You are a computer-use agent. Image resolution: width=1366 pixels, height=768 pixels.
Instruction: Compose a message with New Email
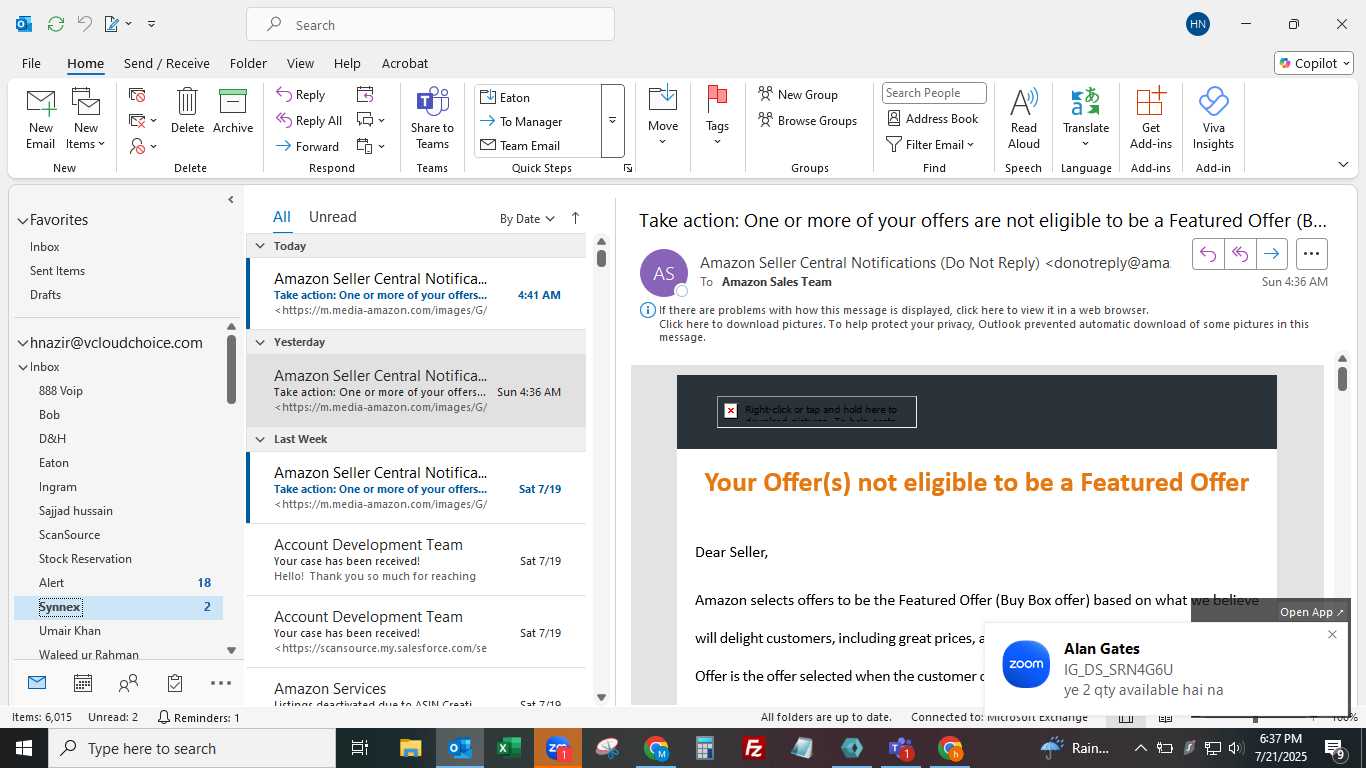pyautogui.click(x=41, y=119)
